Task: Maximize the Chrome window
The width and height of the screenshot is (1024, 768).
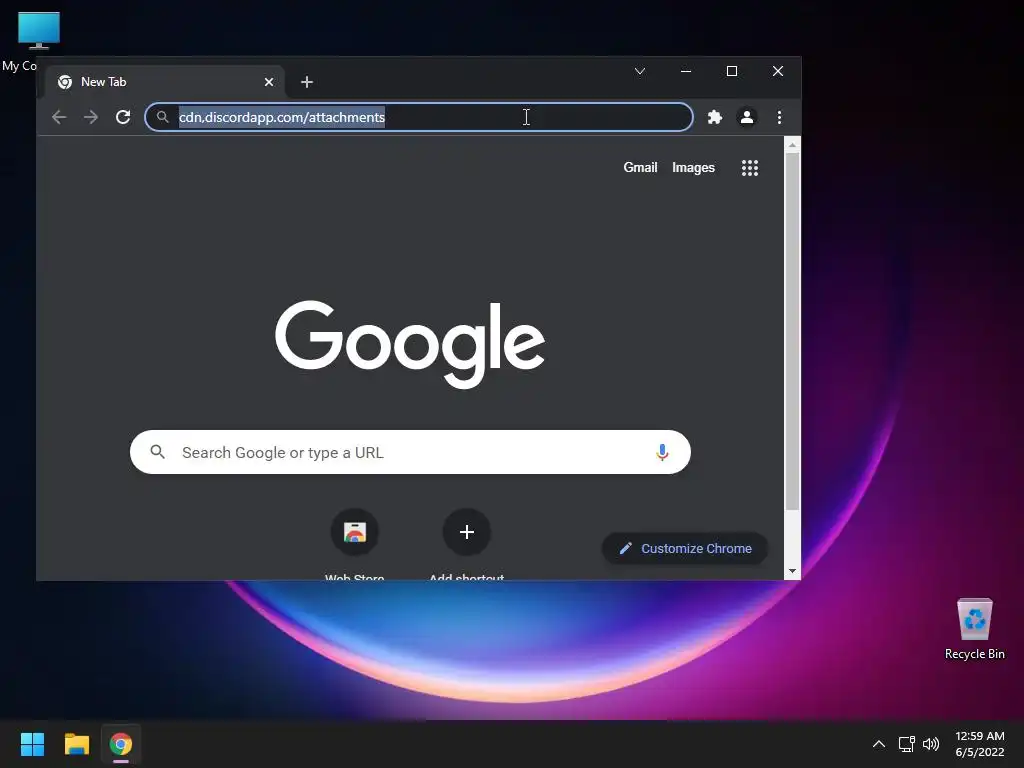Action: pos(731,71)
